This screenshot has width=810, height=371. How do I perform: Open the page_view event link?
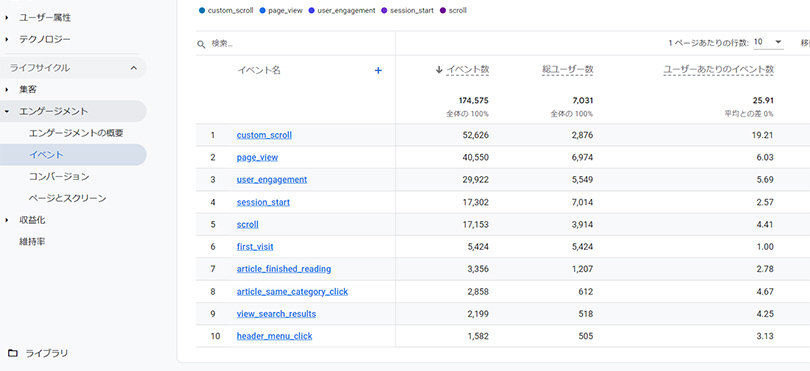pos(257,158)
